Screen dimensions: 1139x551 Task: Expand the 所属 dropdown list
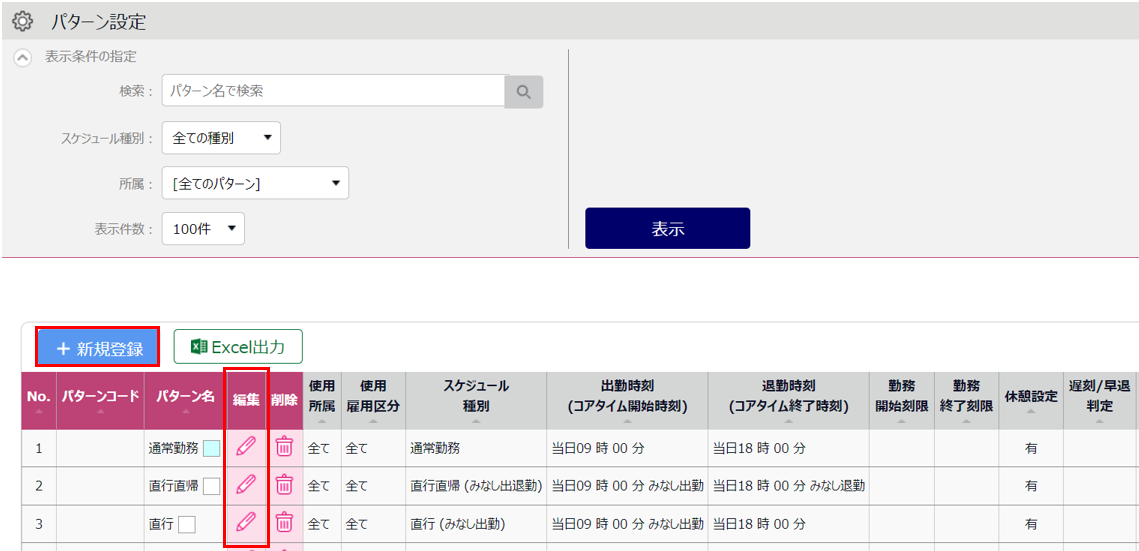(x=255, y=183)
